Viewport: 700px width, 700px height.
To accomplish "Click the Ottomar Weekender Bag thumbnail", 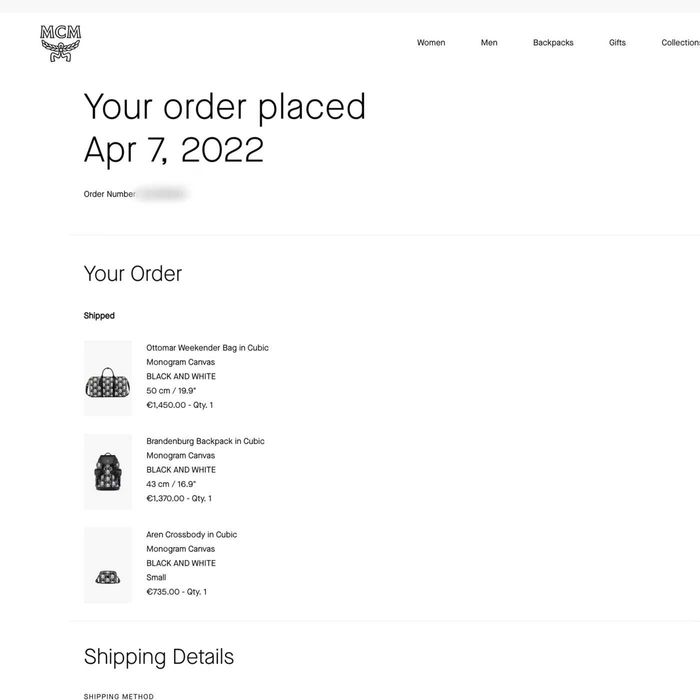I will pyautogui.click(x=108, y=376).
